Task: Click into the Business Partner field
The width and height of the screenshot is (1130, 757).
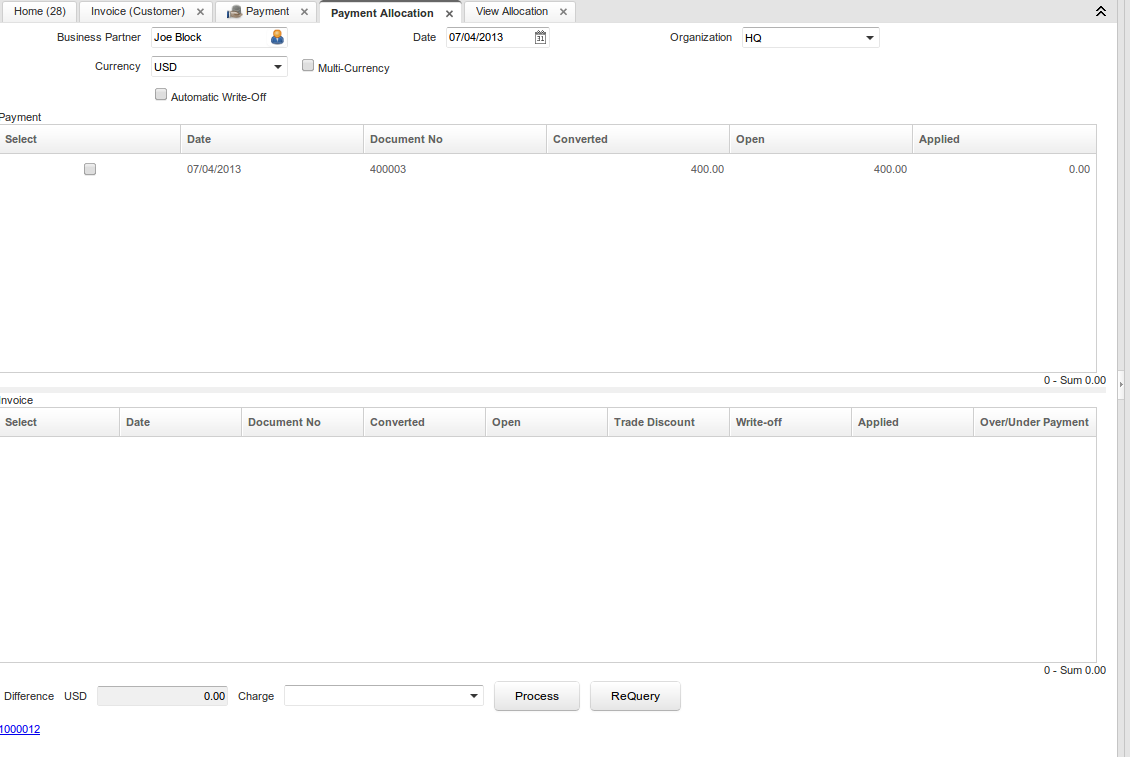Action: [209, 38]
